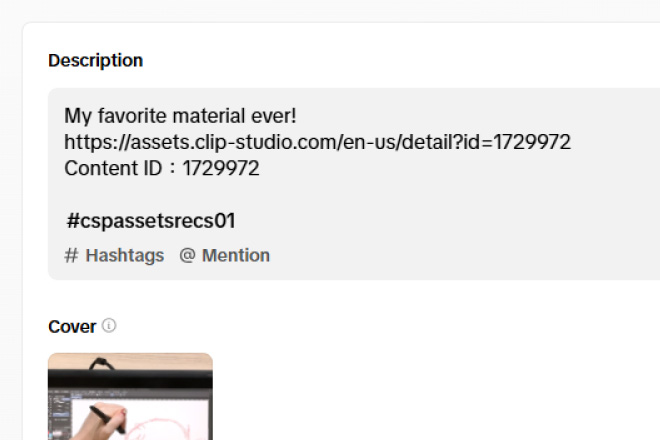Viewport: 660px width, 440px height.
Task: Click the info icon beside Cover
Action: 109,326
